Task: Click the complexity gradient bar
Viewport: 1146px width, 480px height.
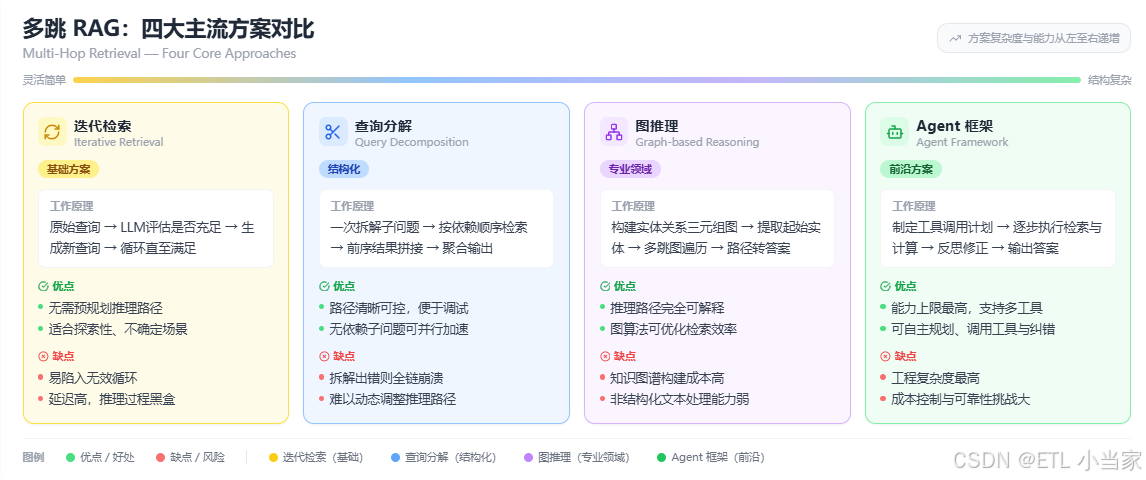Action: click(x=577, y=80)
